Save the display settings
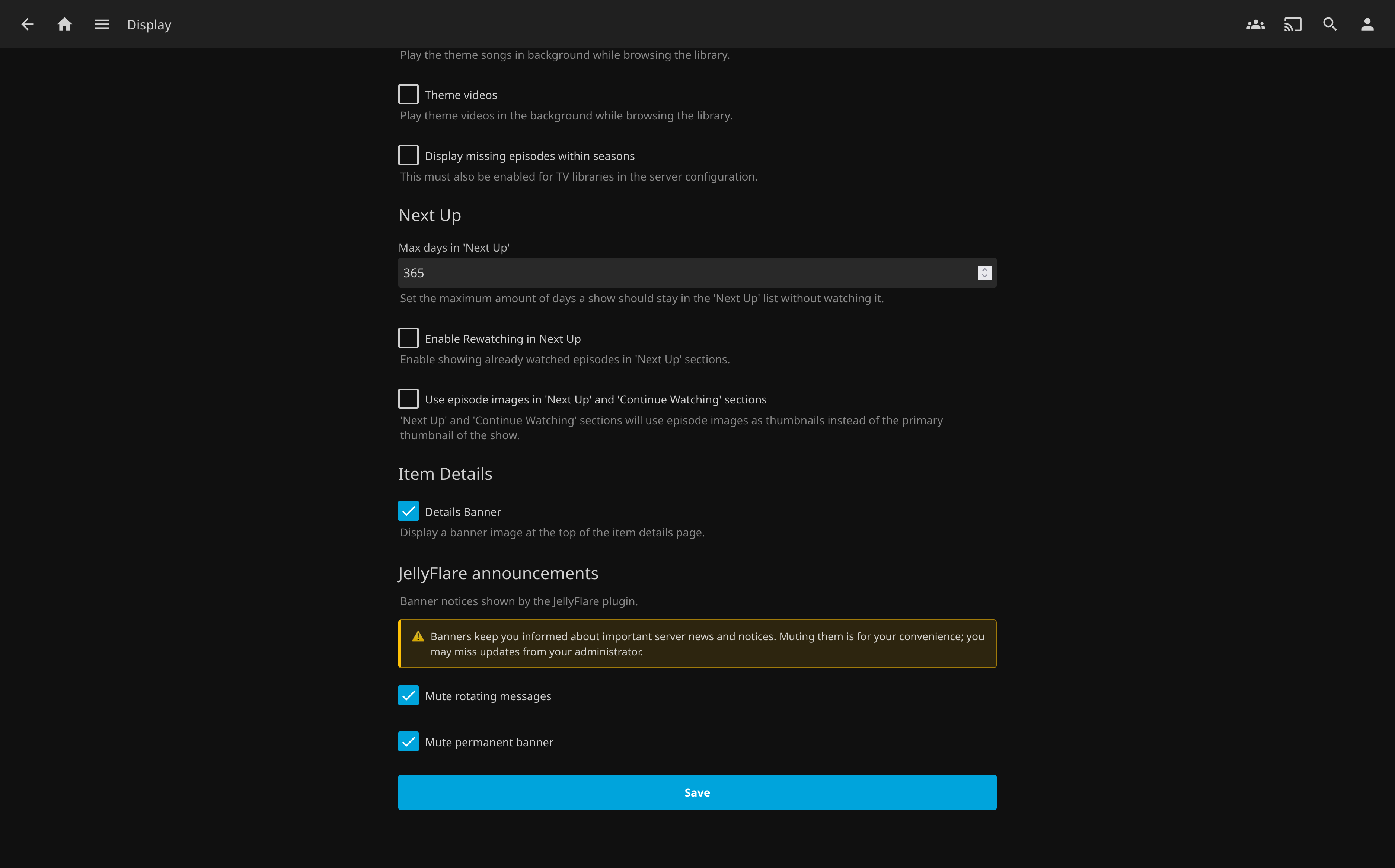 pos(697,792)
